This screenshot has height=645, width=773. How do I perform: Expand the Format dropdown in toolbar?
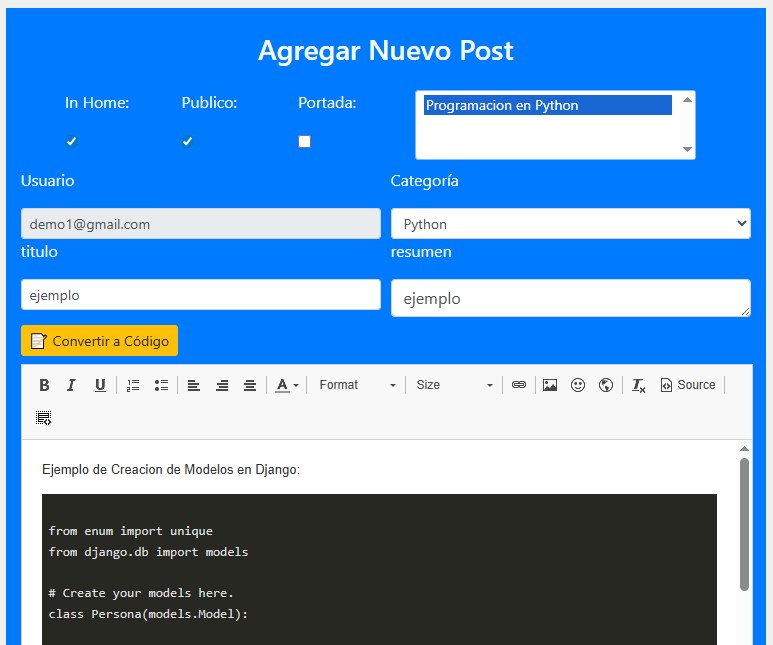[x=357, y=385]
